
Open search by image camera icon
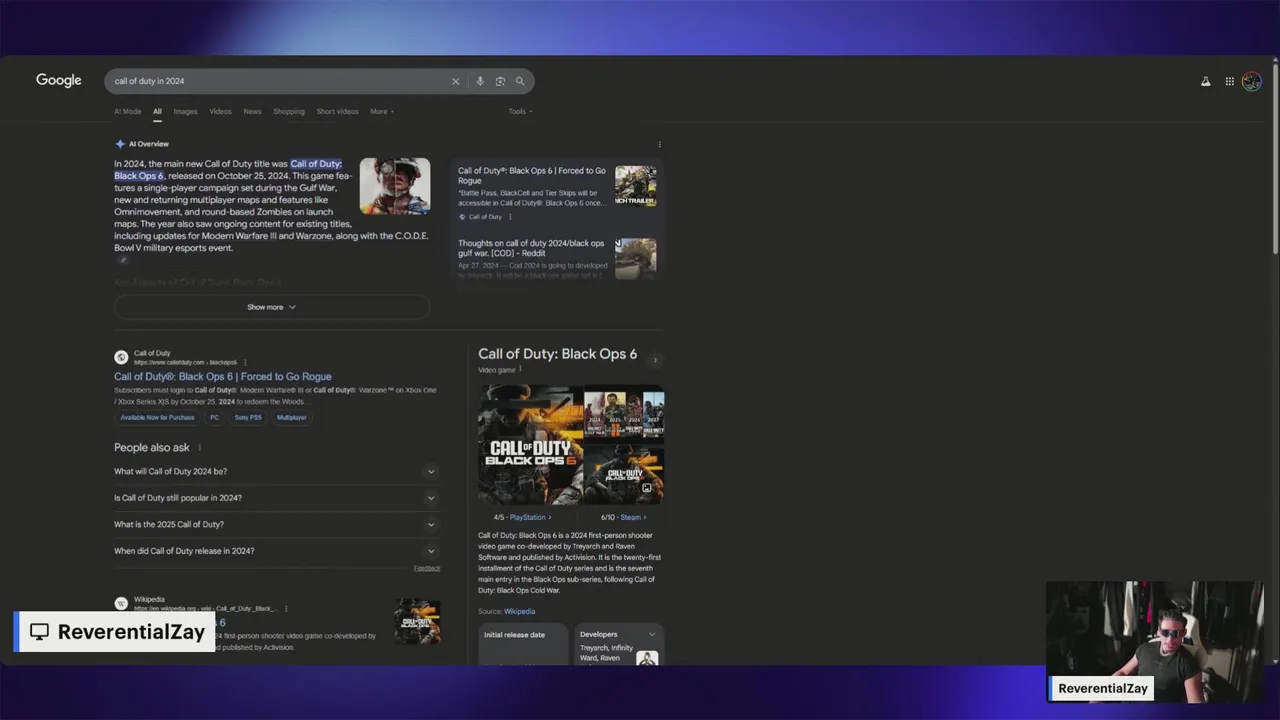click(x=500, y=81)
